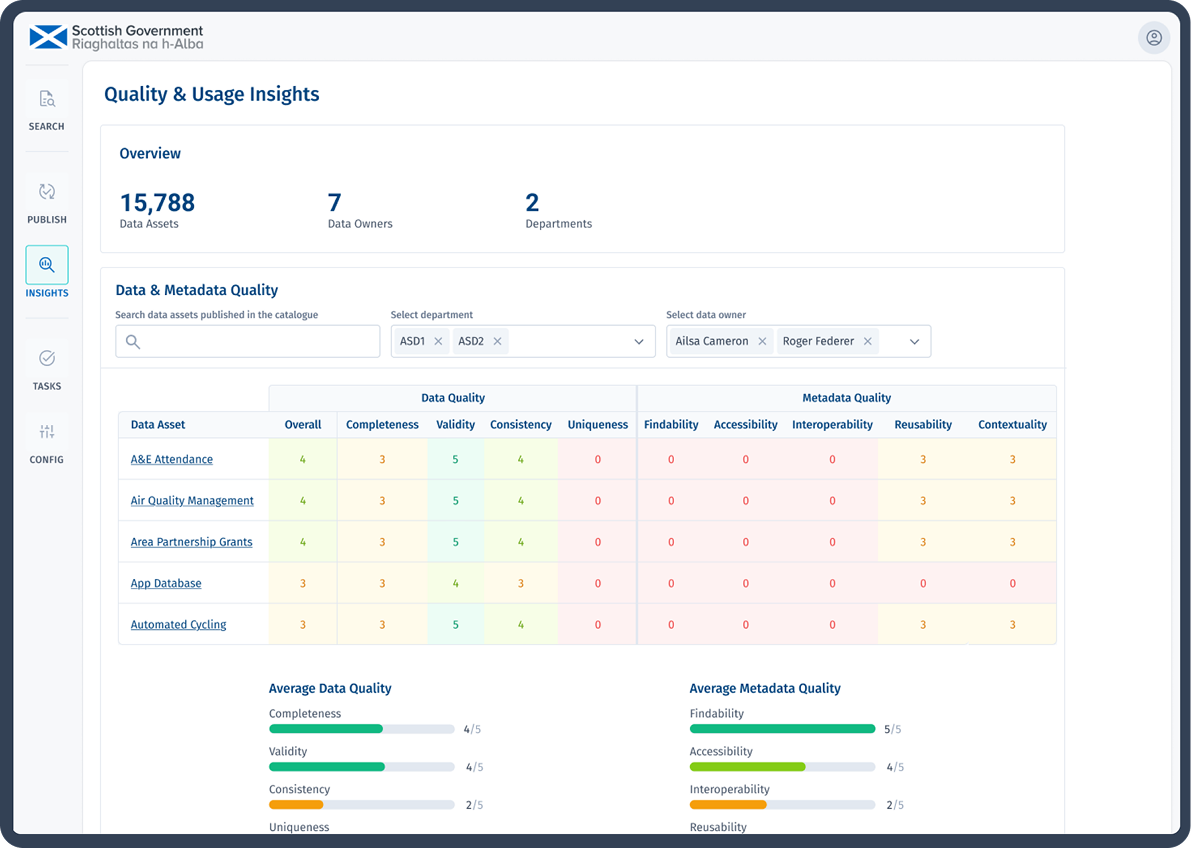
Task: Open the Automated Cycling data asset
Action: point(178,624)
